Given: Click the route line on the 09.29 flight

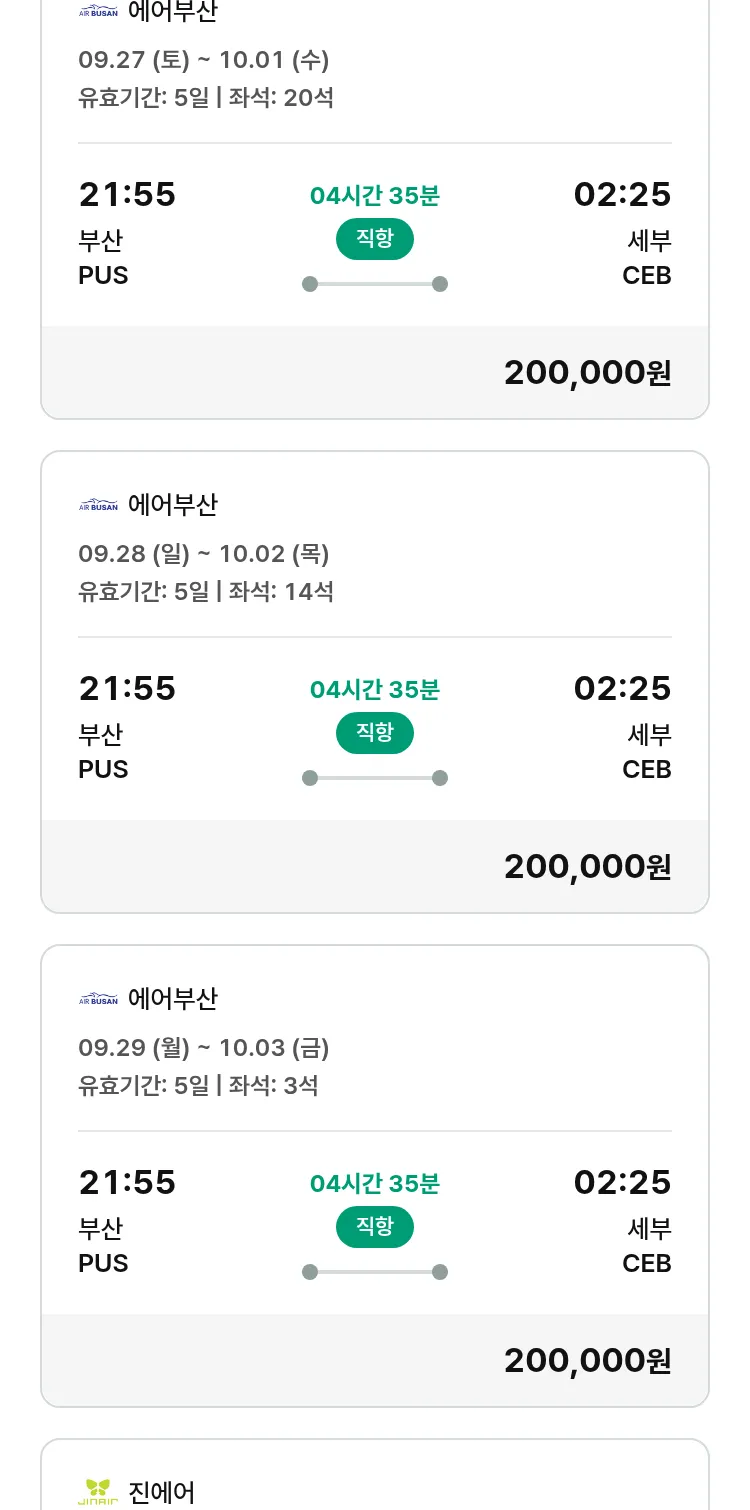Looking at the screenshot, I should (374, 1272).
